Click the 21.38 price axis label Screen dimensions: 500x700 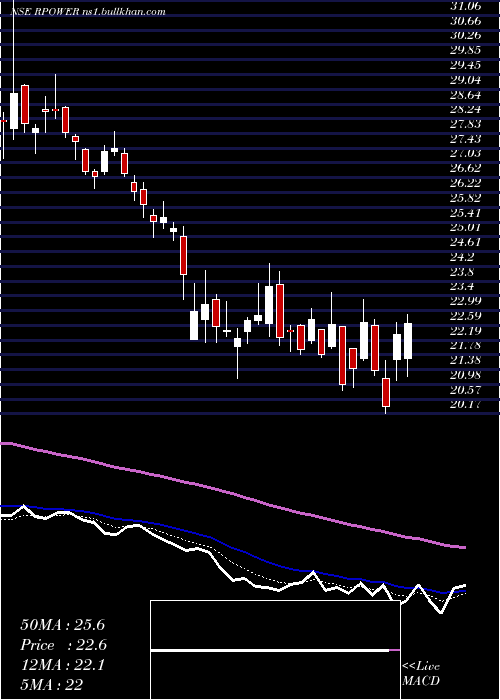tap(466, 360)
